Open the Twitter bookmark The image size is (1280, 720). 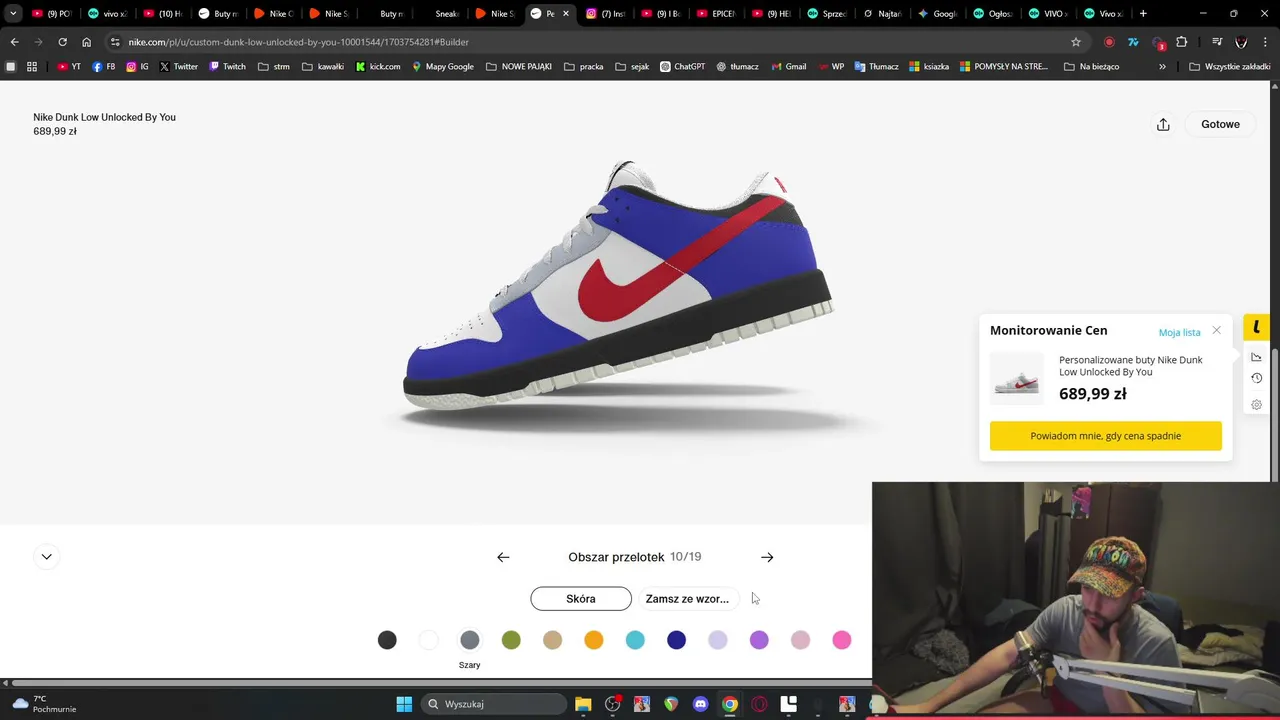click(x=179, y=67)
